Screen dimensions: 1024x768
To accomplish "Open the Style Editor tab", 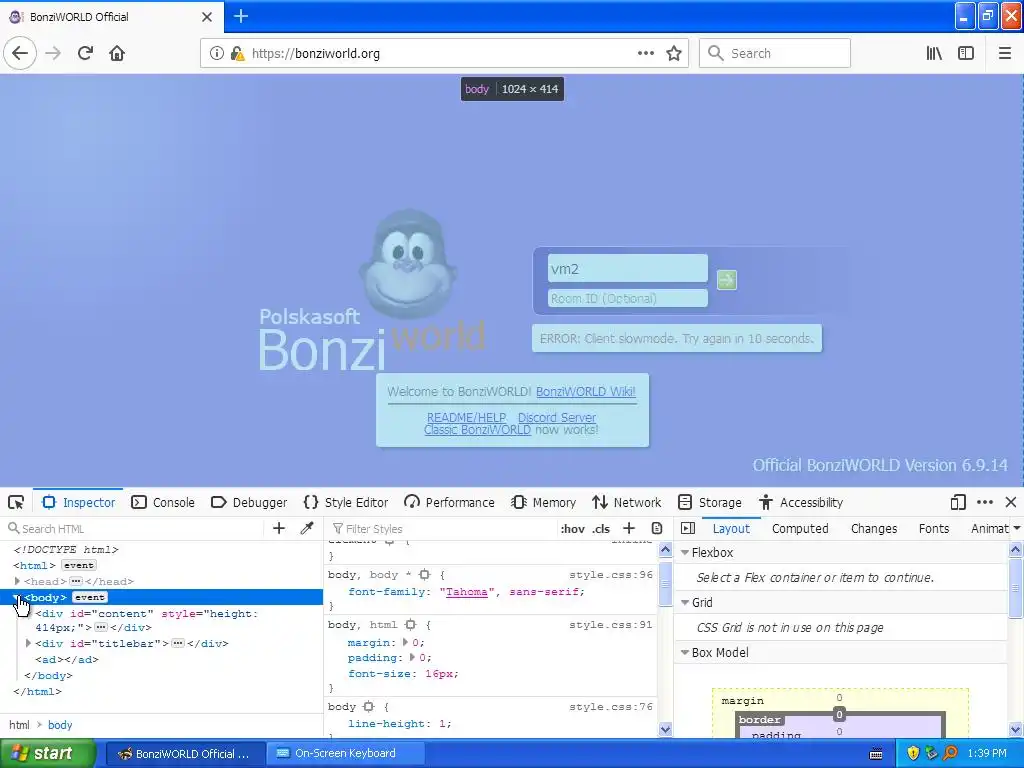I will click(346, 502).
